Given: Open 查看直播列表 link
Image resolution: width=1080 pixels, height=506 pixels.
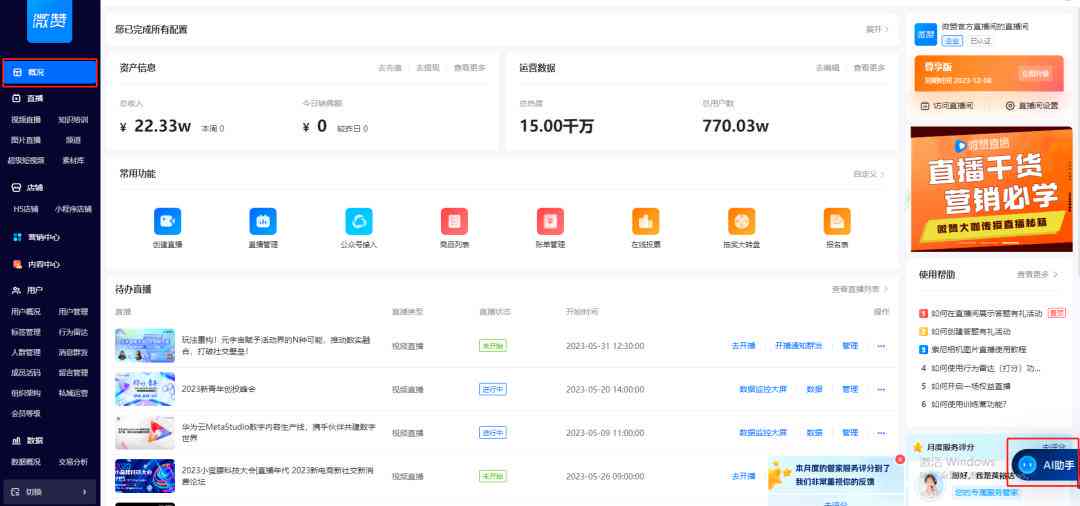Looking at the screenshot, I should pos(860,289).
